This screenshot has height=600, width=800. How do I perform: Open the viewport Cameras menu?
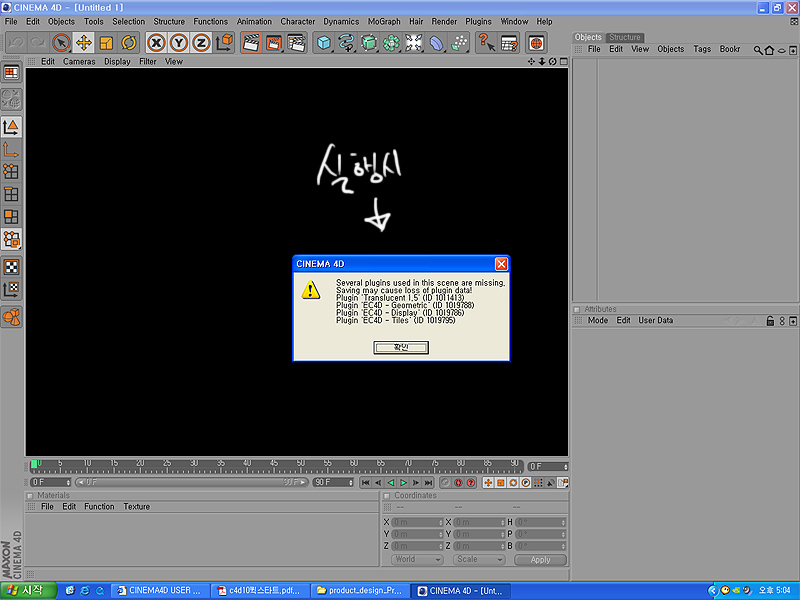(x=79, y=61)
